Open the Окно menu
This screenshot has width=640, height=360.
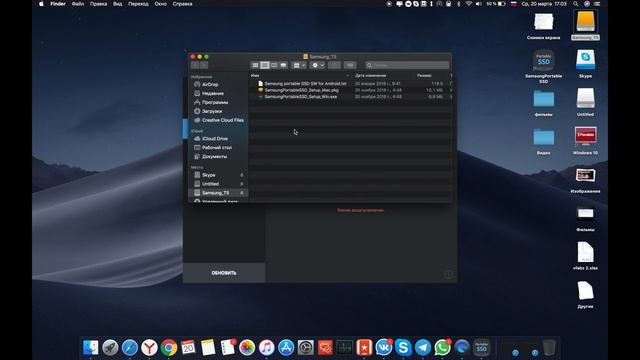[x=160, y=4]
